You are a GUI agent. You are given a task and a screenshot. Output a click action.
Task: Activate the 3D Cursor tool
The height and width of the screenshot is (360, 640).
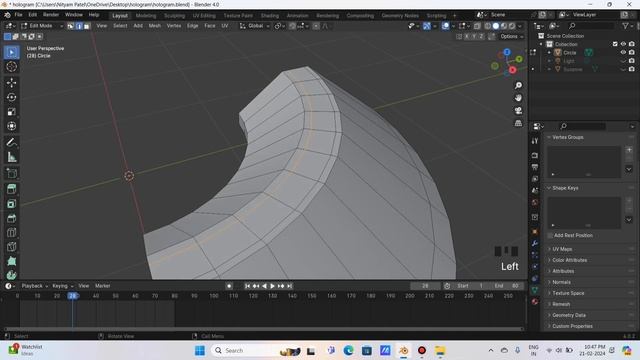[x=11, y=67]
